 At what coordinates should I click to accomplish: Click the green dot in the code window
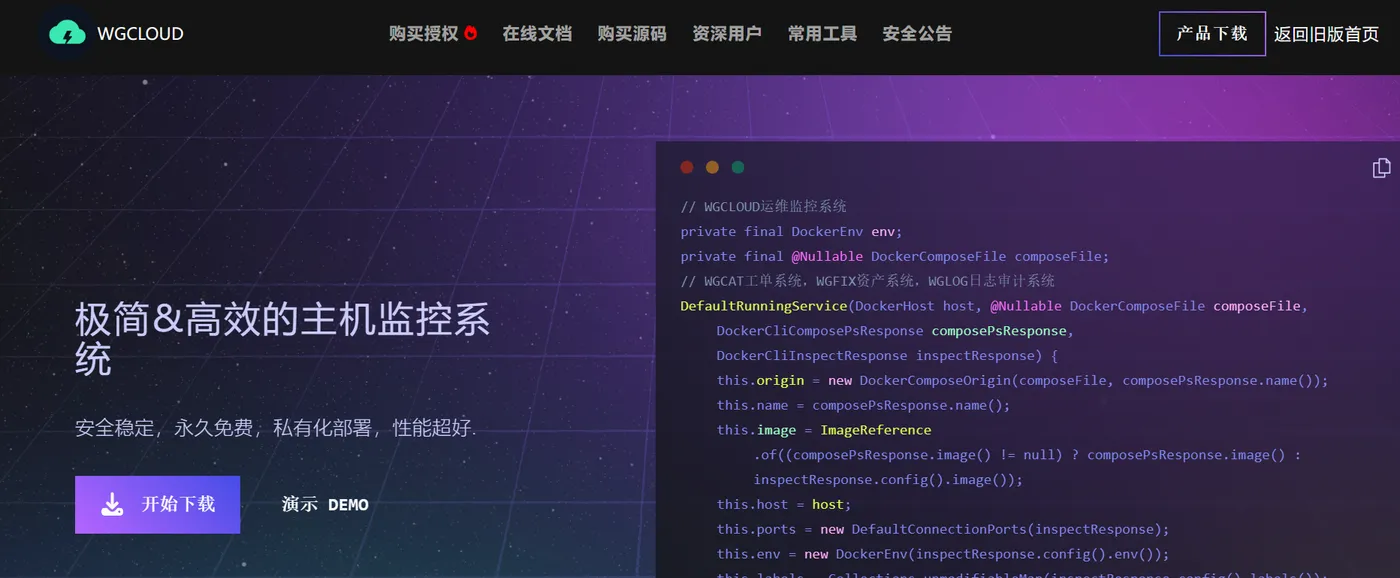click(x=738, y=168)
